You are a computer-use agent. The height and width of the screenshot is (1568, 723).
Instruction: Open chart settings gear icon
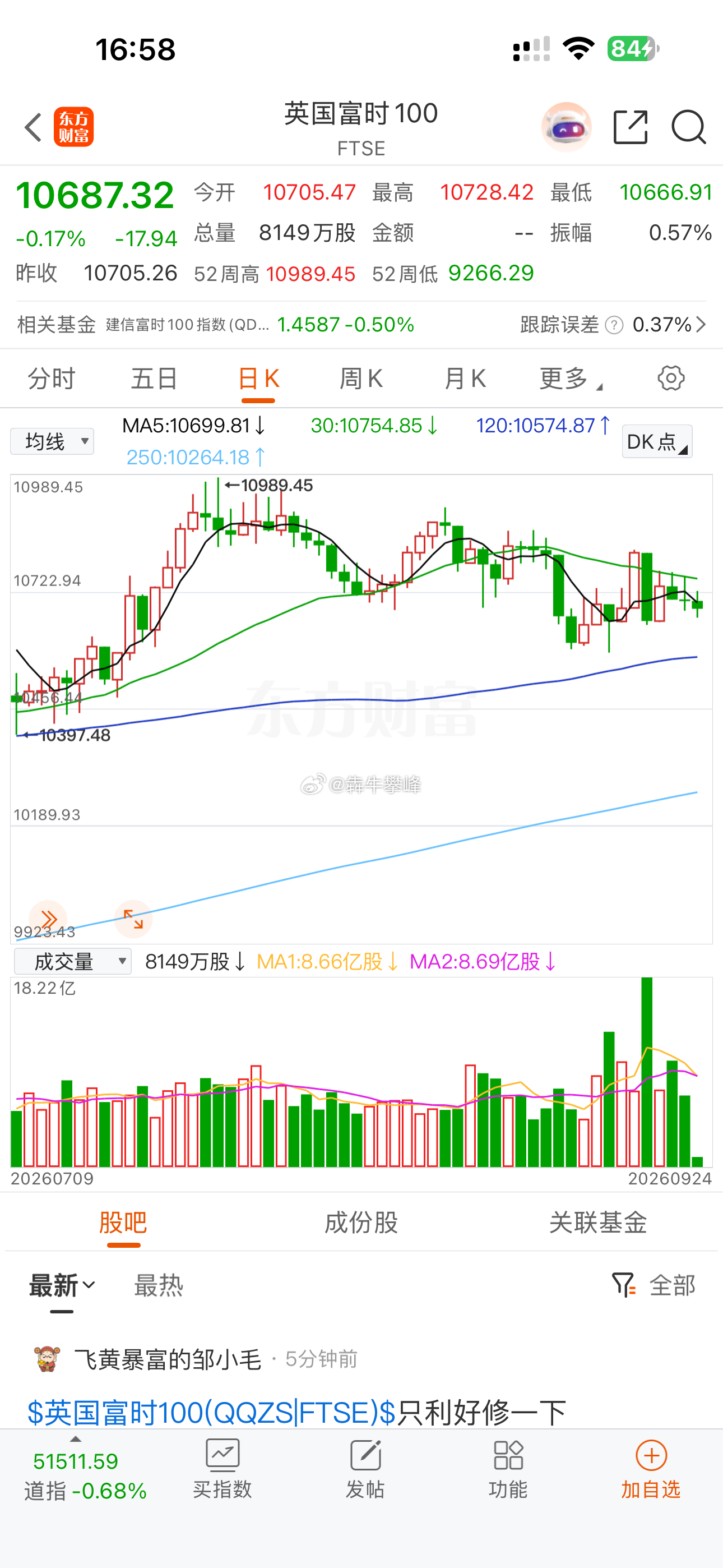point(671,378)
